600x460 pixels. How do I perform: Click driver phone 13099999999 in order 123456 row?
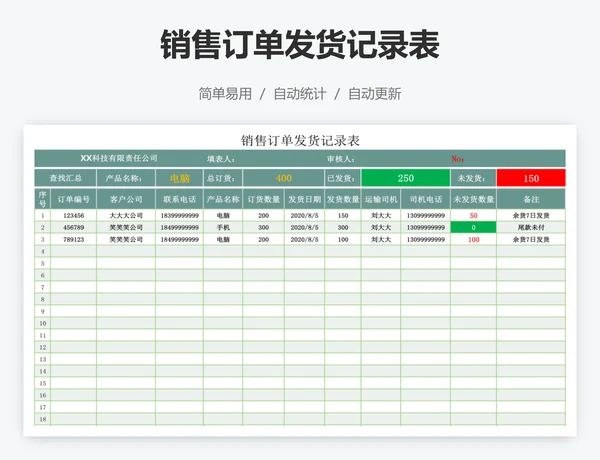pos(426,215)
